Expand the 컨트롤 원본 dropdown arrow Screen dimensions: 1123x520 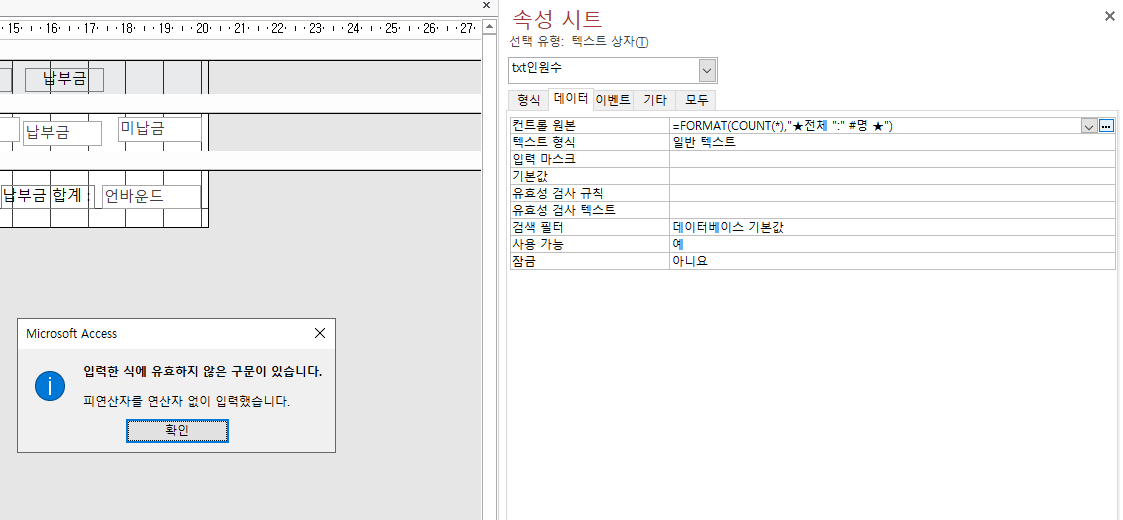(x=1088, y=126)
